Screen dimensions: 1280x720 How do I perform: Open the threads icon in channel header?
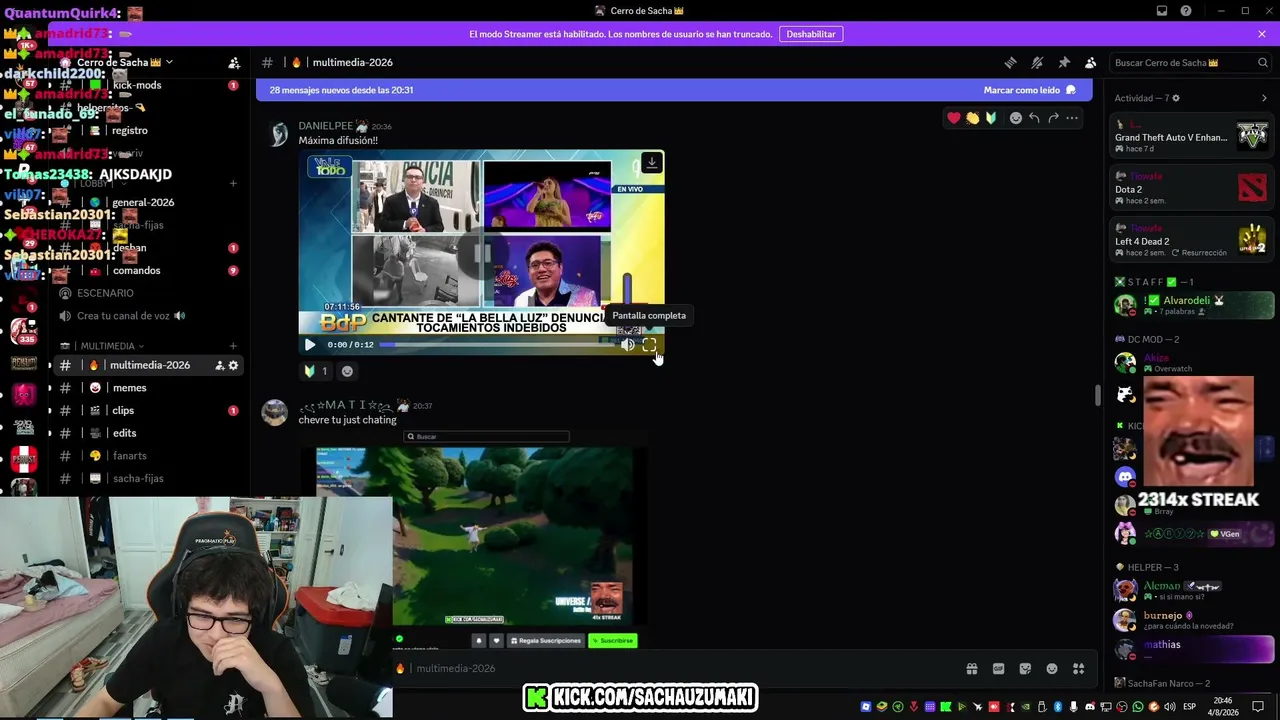pyautogui.click(x=1010, y=62)
